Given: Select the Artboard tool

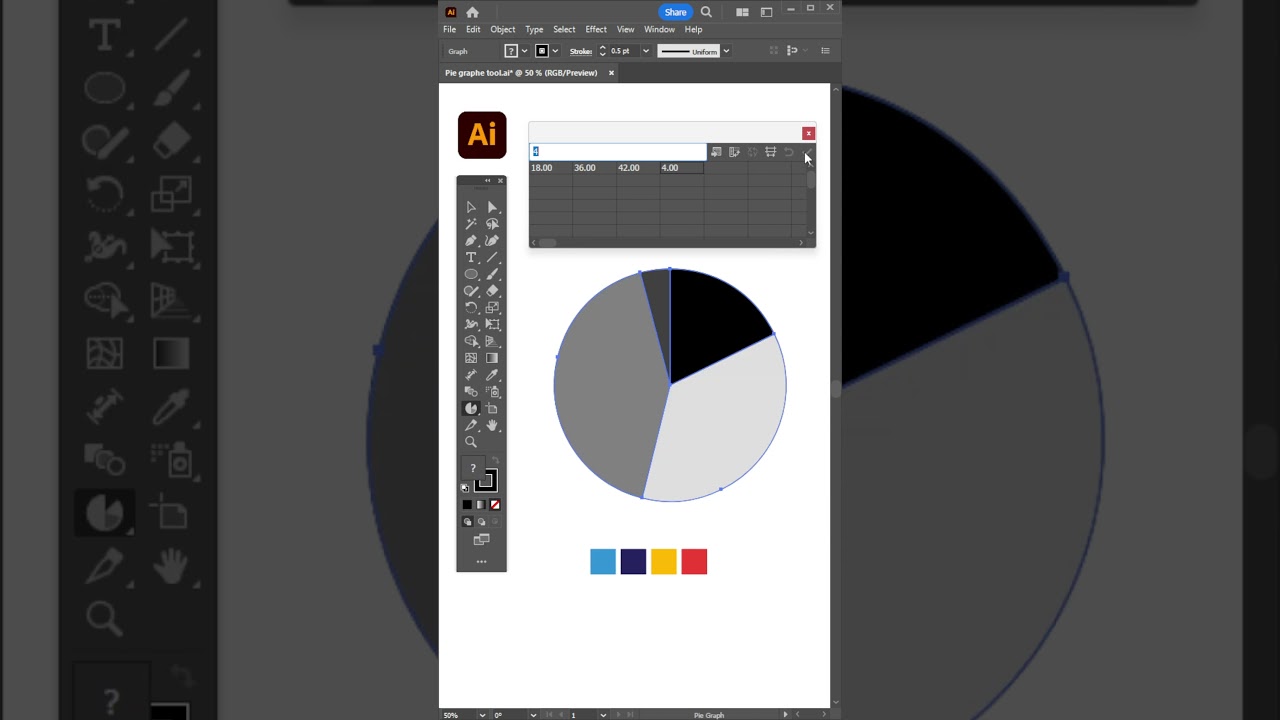Looking at the screenshot, I should tap(492, 408).
